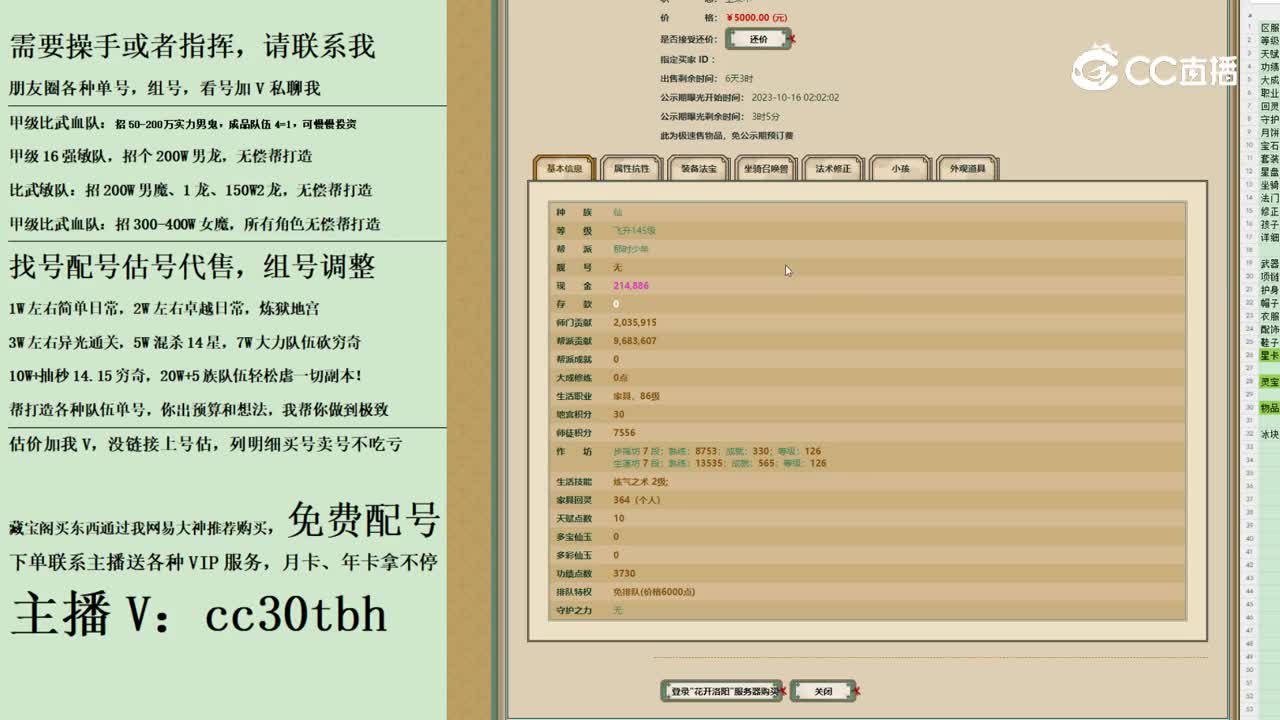Click the 排队特权 value 免排队(价格6000点)

[x=654, y=592]
